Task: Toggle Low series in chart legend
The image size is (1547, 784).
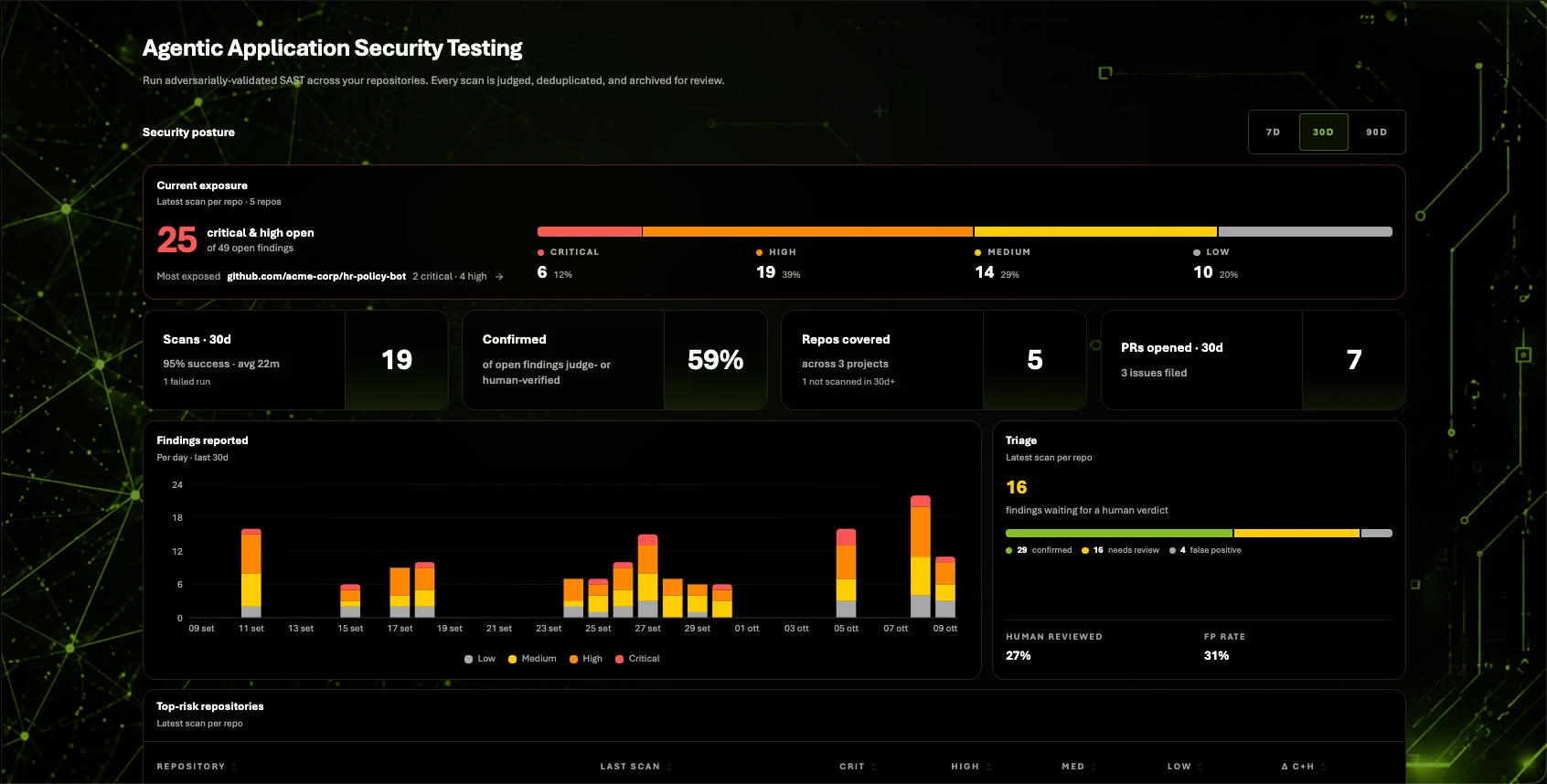Action: pyautogui.click(x=480, y=659)
